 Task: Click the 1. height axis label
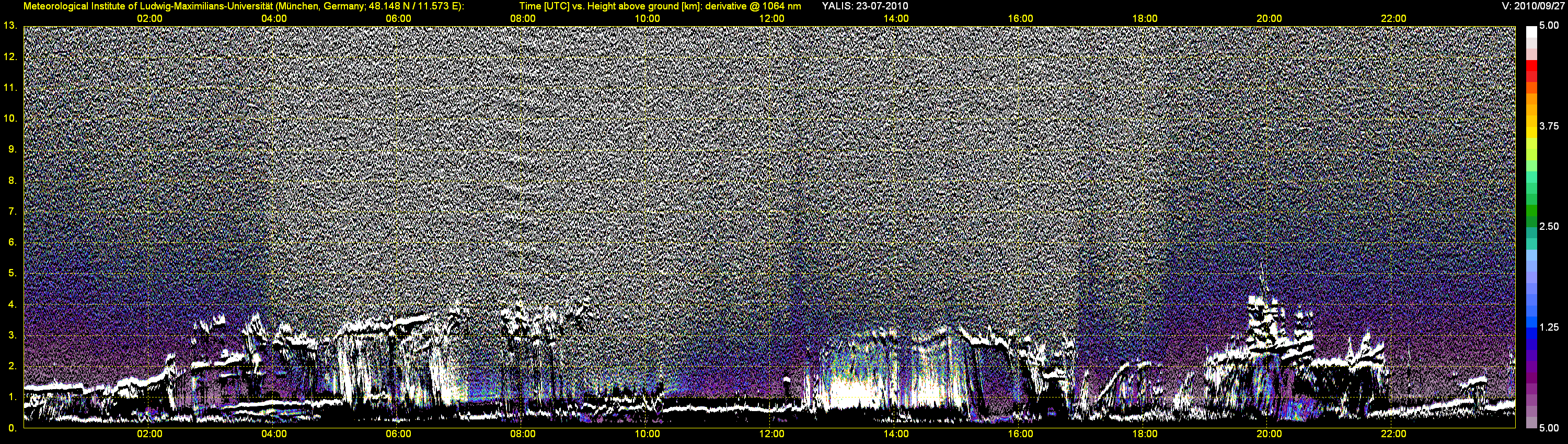13,396
